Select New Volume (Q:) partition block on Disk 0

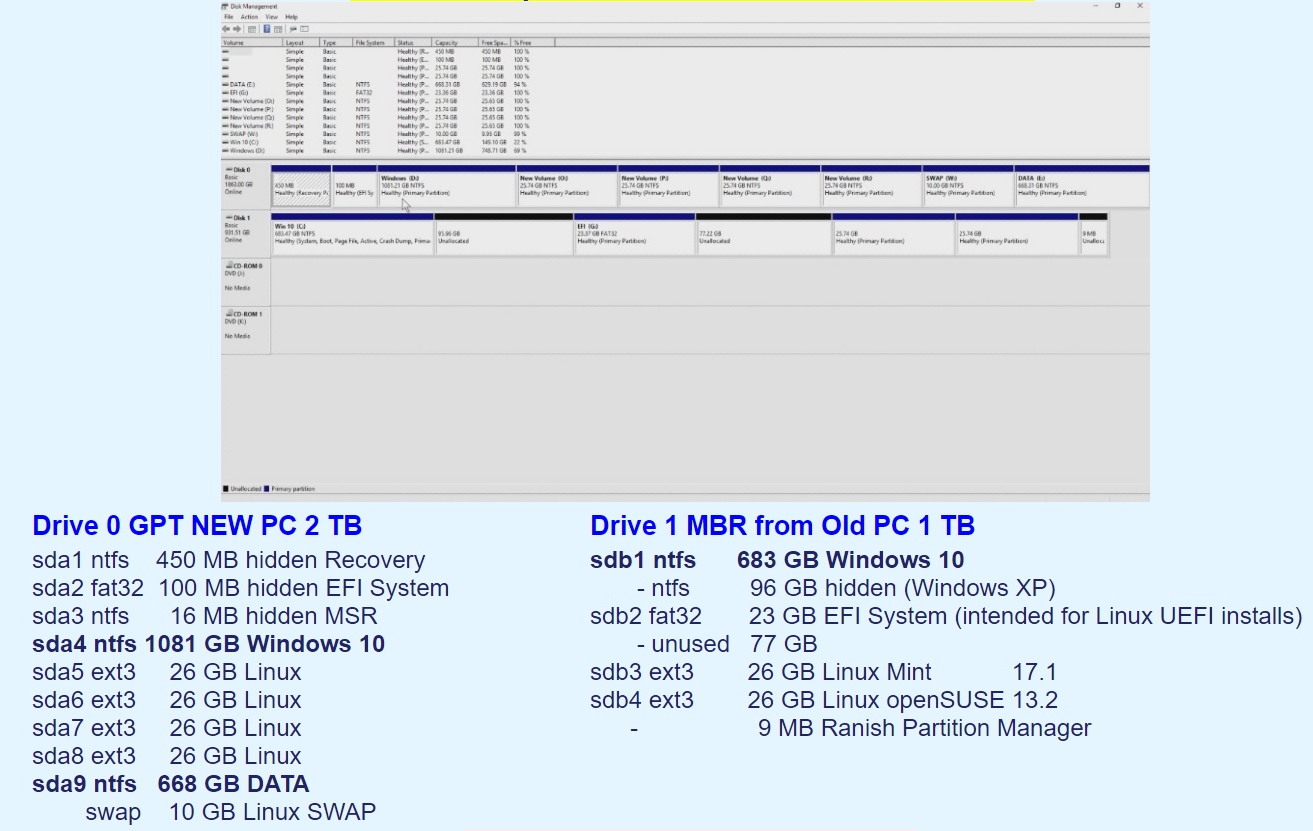(x=770, y=186)
